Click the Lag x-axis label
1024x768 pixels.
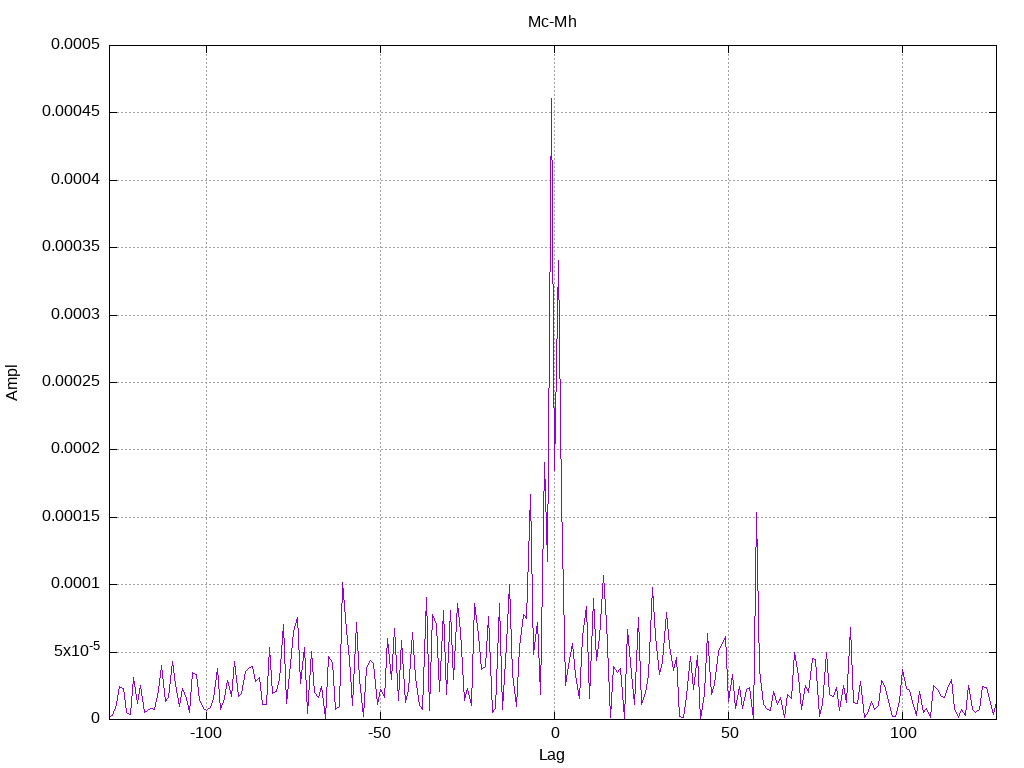click(x=552, y=755)
